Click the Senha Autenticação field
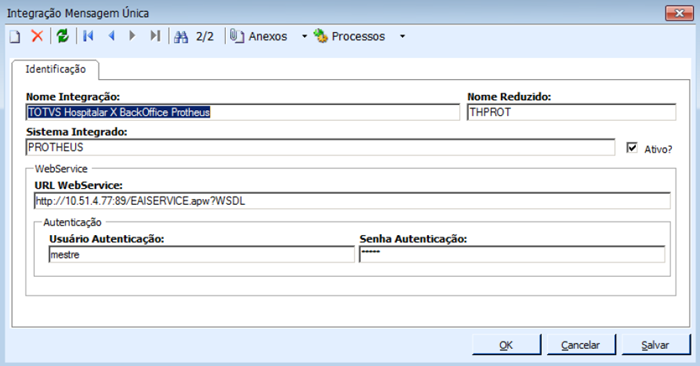 [512, 254]
